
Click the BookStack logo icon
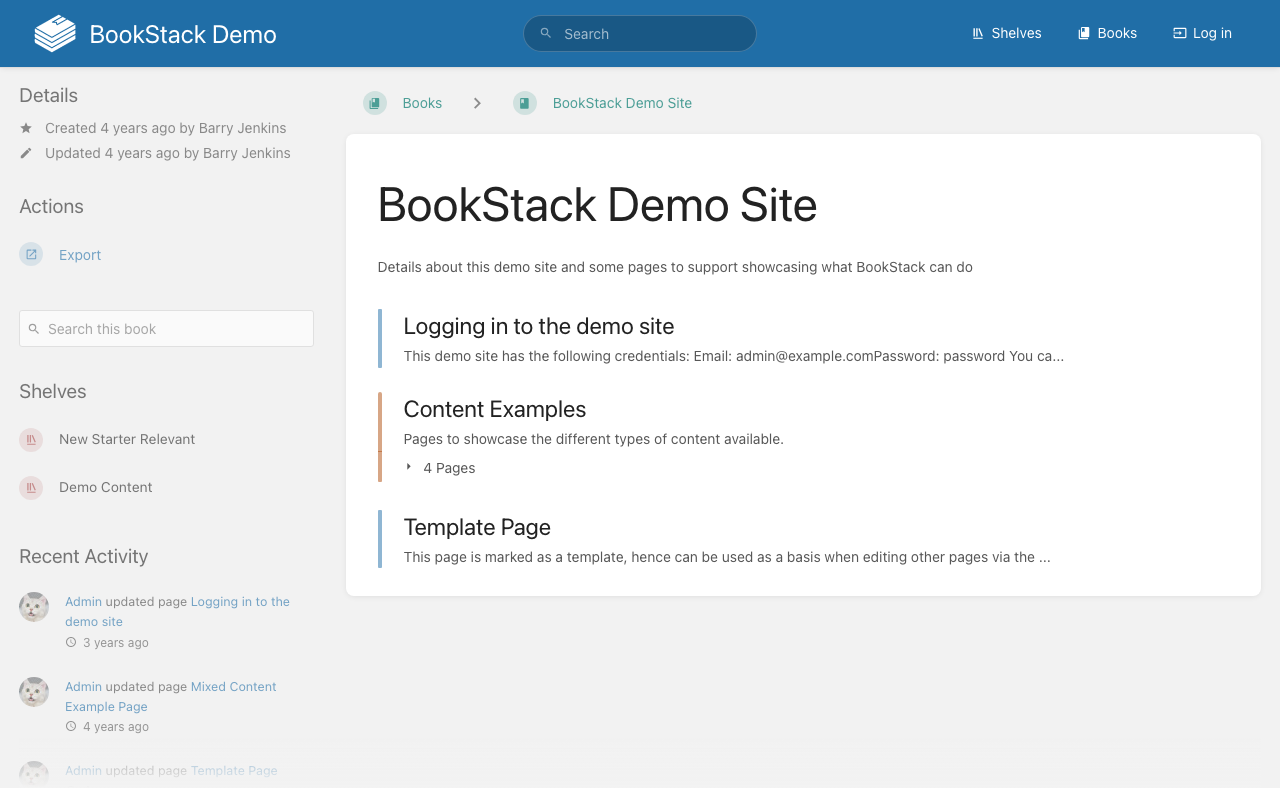click(x=55, y=34)
